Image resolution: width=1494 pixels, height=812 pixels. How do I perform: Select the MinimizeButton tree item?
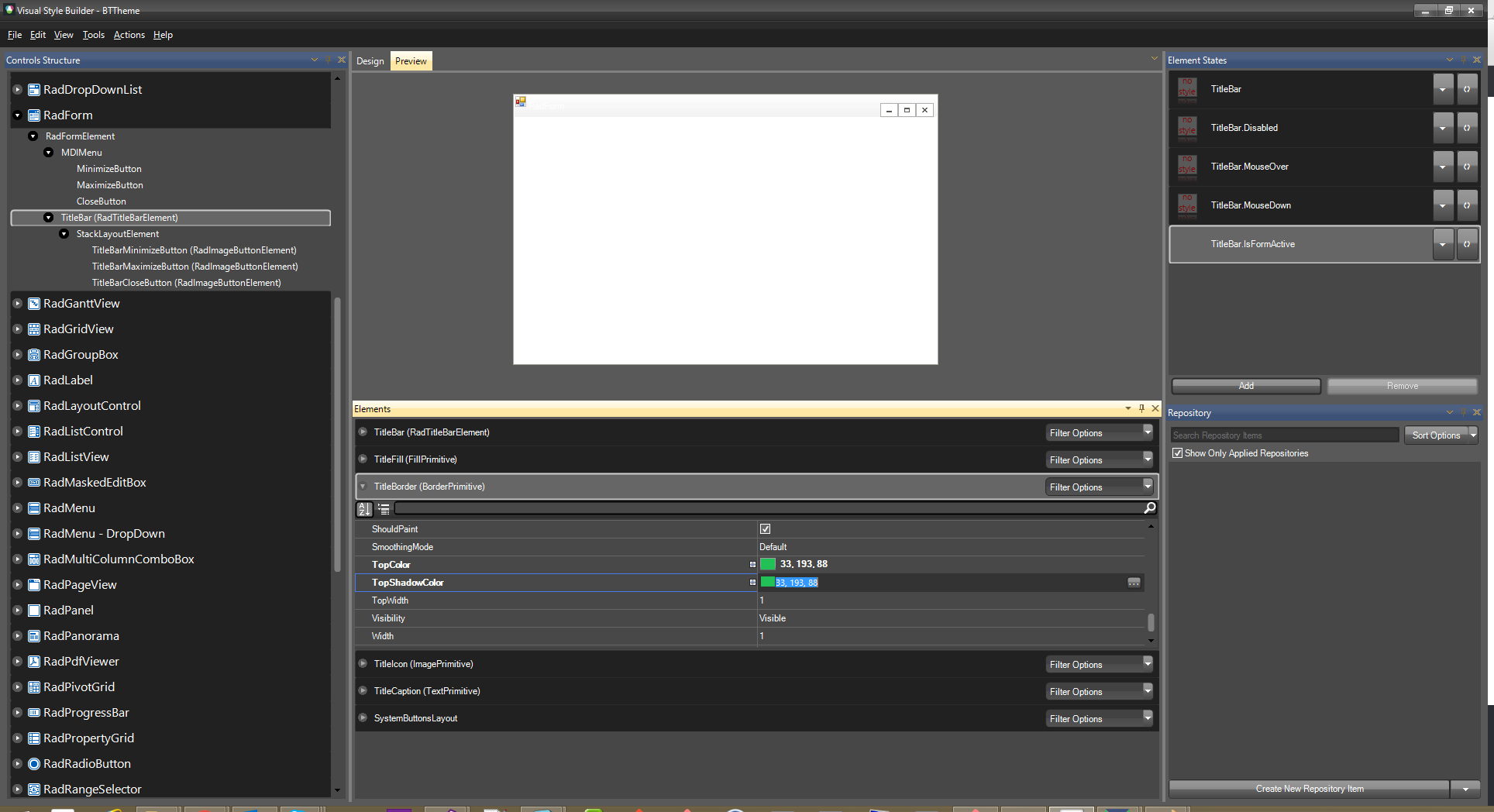click(x=109, y=169)
